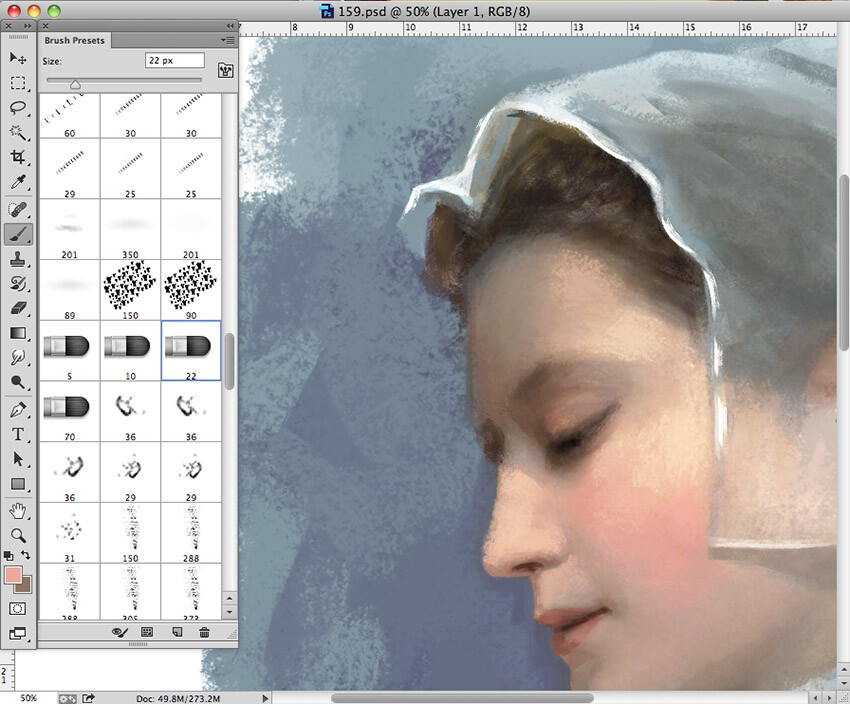This screenshot has height=704, width=850.
Task: Select the Move tool
Action: pos(18,59)
